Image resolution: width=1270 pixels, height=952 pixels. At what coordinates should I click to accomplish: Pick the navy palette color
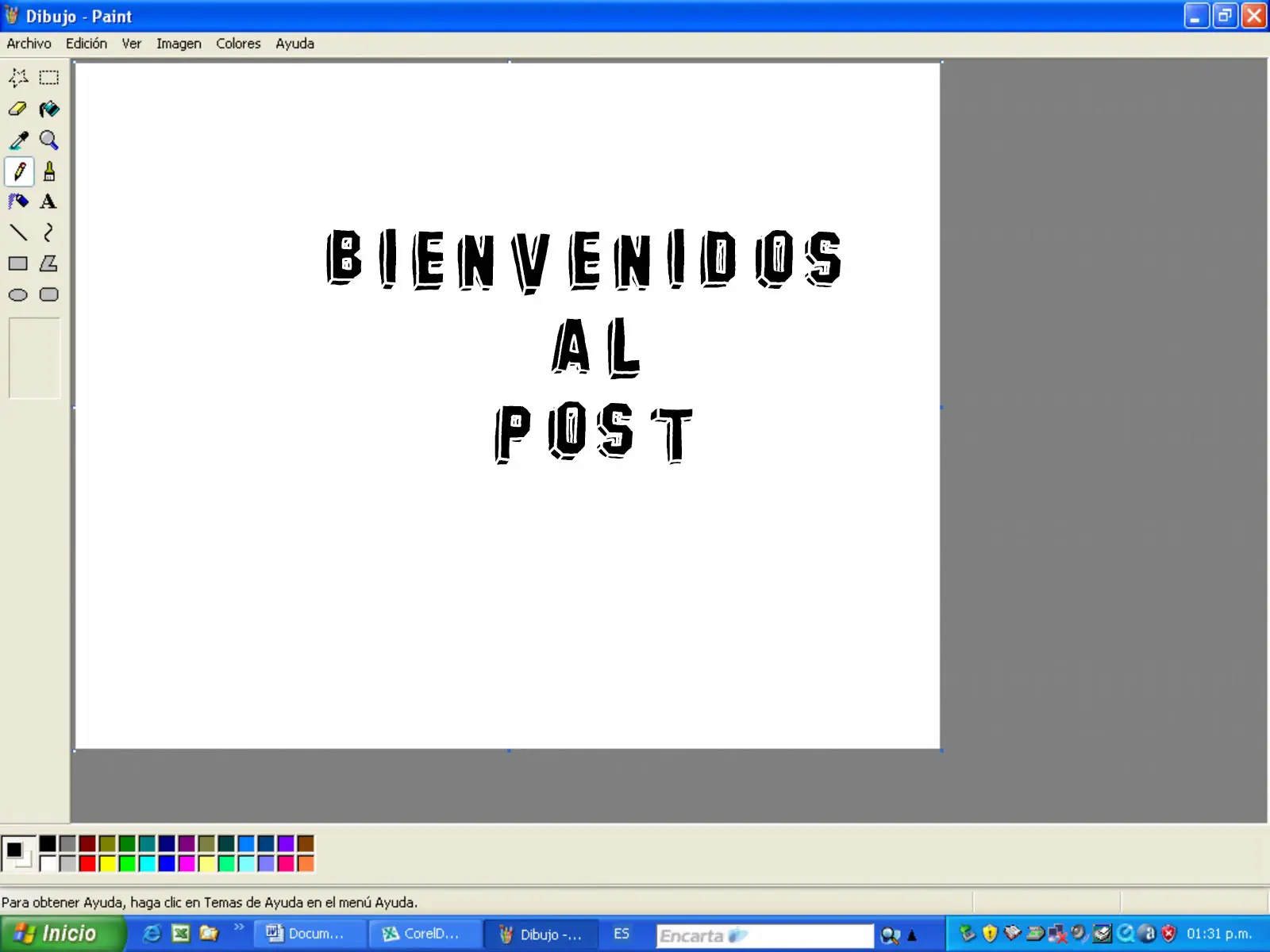click(167, 843)
